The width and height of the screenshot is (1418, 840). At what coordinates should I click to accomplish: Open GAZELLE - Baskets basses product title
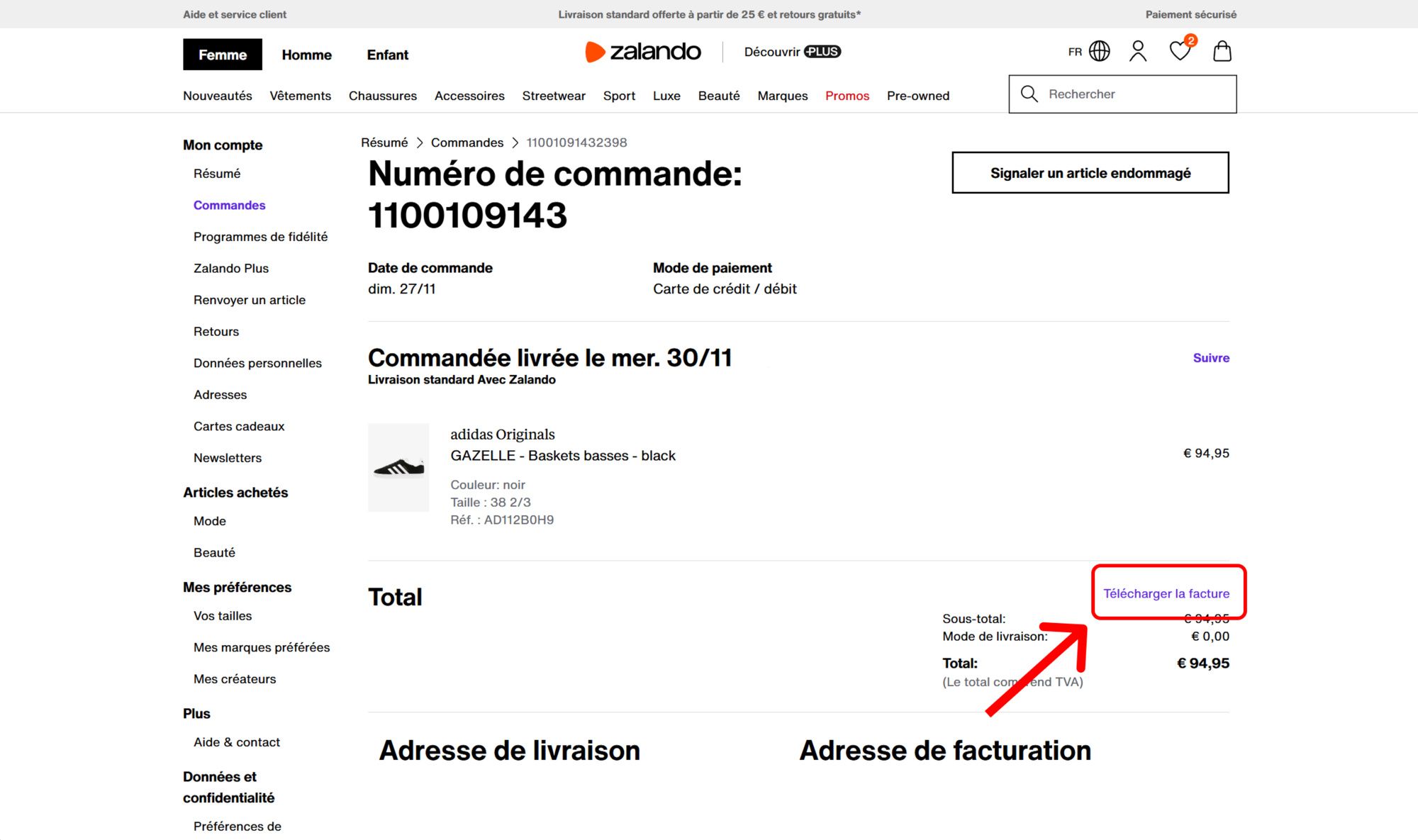tap(563, 456)
